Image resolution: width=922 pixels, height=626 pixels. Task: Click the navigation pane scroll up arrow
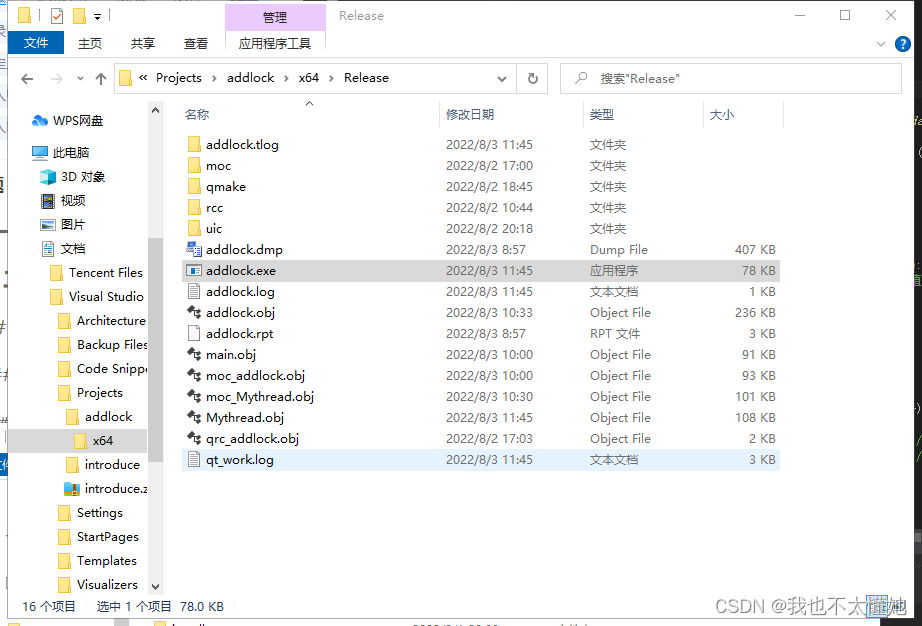(155, 110)
